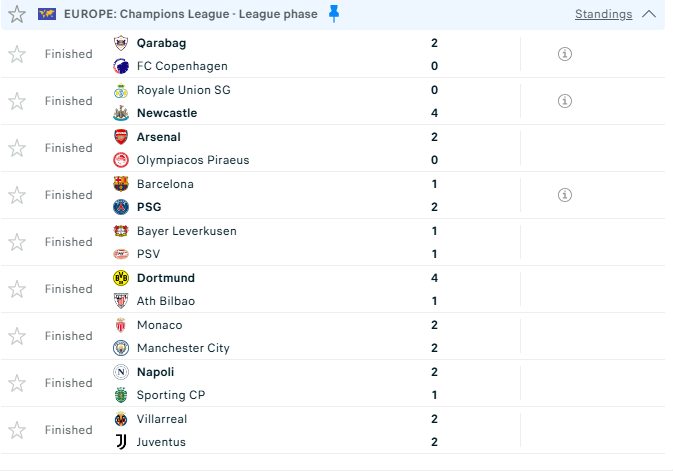The height and width of the screenshot is (471, 673).
Task: Click the Newcastle club crest
Action: tap(121, 113)
